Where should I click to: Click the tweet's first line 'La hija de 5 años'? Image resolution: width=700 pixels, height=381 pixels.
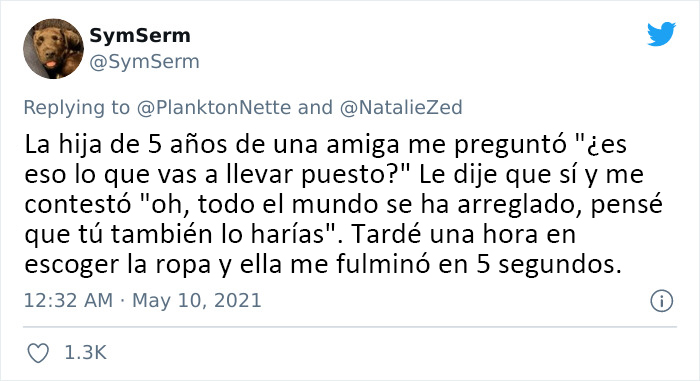[x=127, y=145]
